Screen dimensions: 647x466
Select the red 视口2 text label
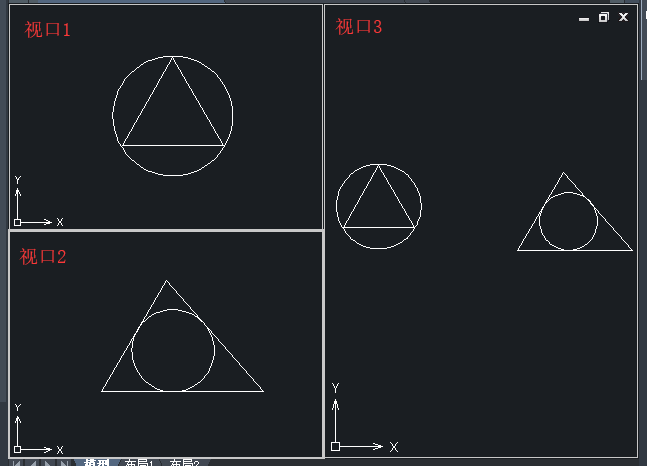43,257
